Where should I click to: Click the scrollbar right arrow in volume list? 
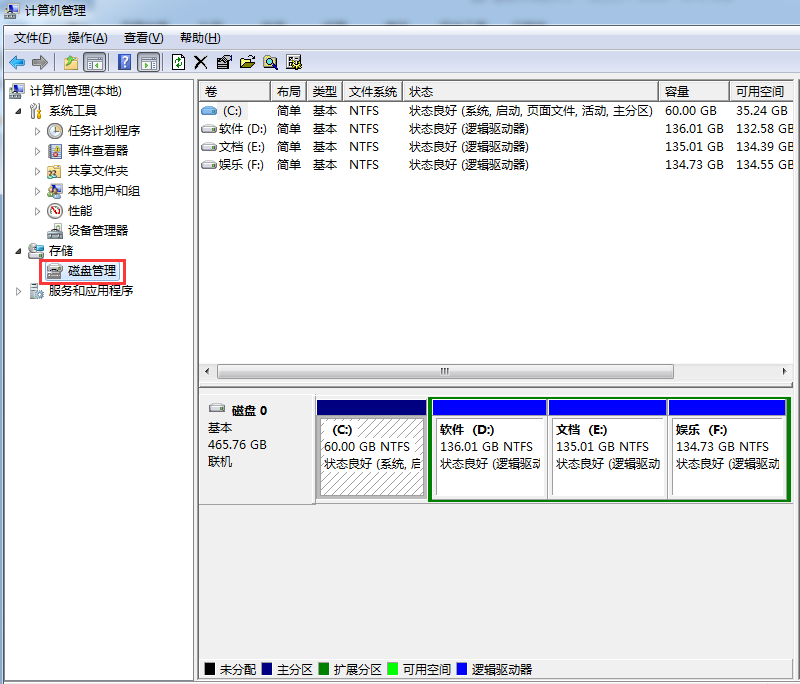(784, 371)
